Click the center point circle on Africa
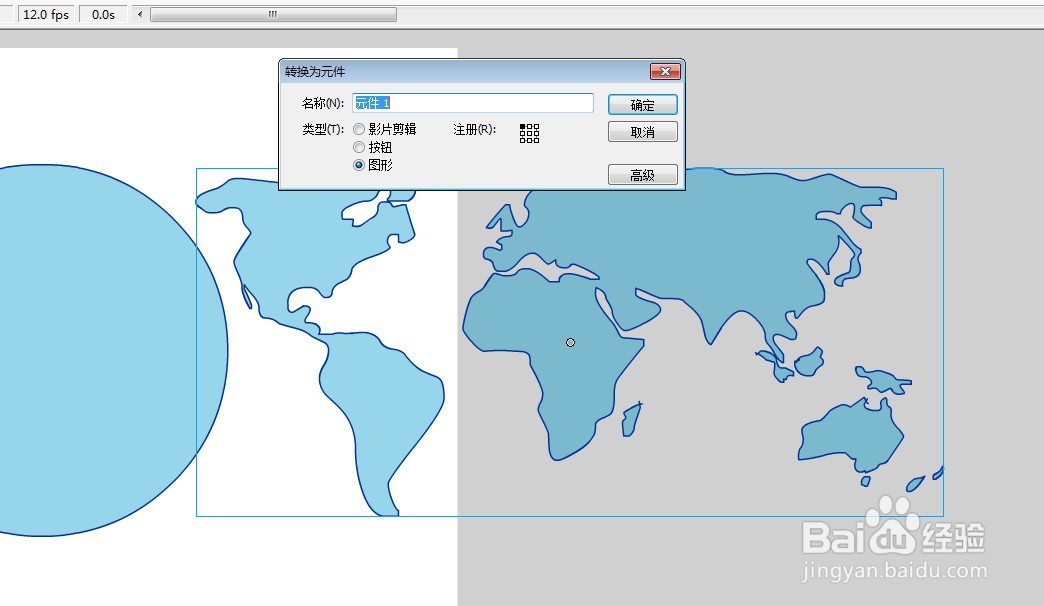Screen dimensions: 1044x606 [571, 342]
